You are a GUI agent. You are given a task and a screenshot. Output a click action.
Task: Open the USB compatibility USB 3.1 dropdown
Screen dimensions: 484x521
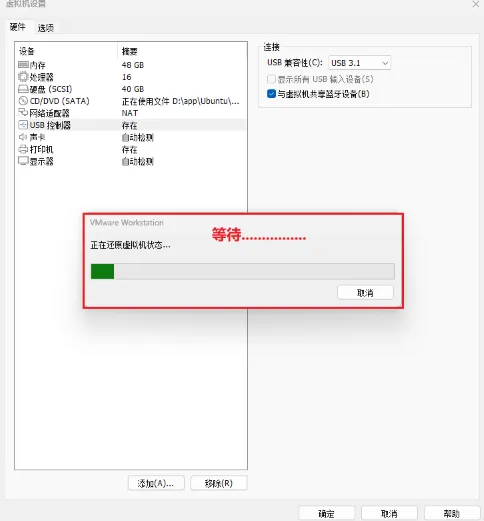point(359,63)
